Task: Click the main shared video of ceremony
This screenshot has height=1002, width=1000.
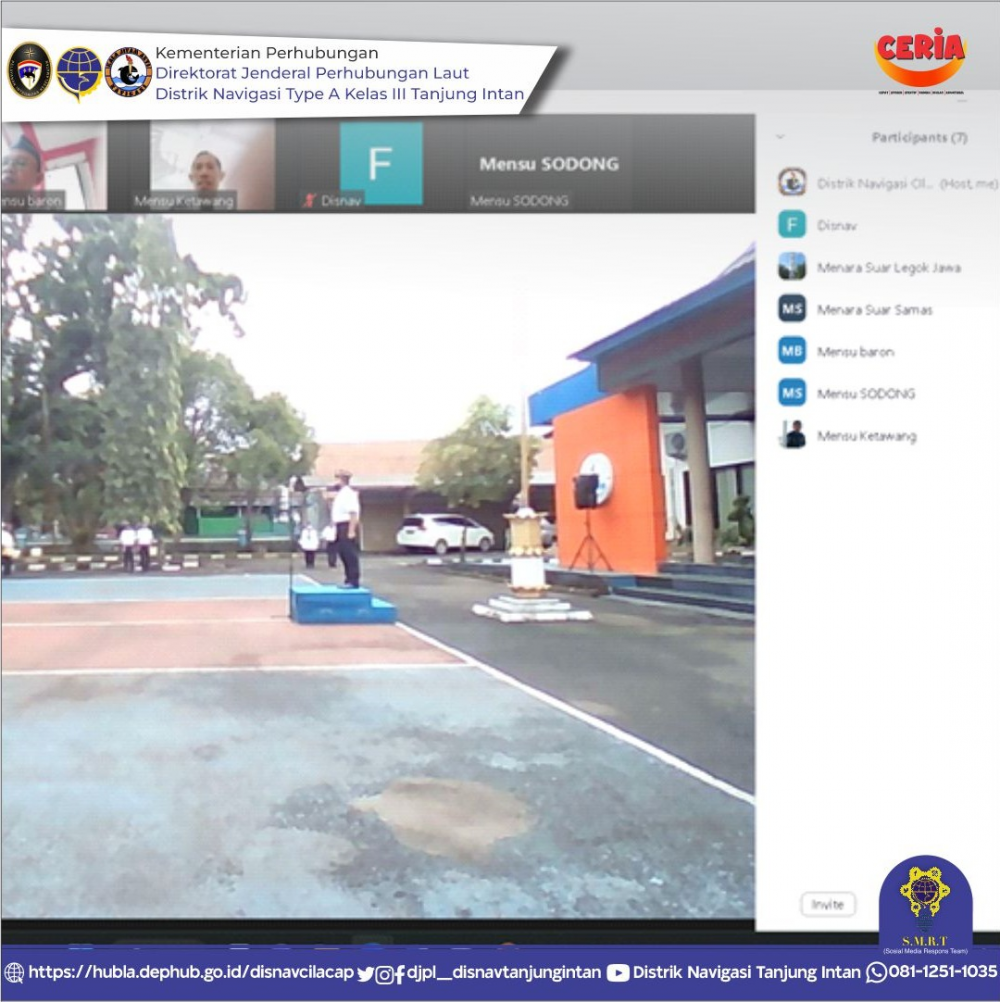Action: pyautogui.click(x=378, y=566)
